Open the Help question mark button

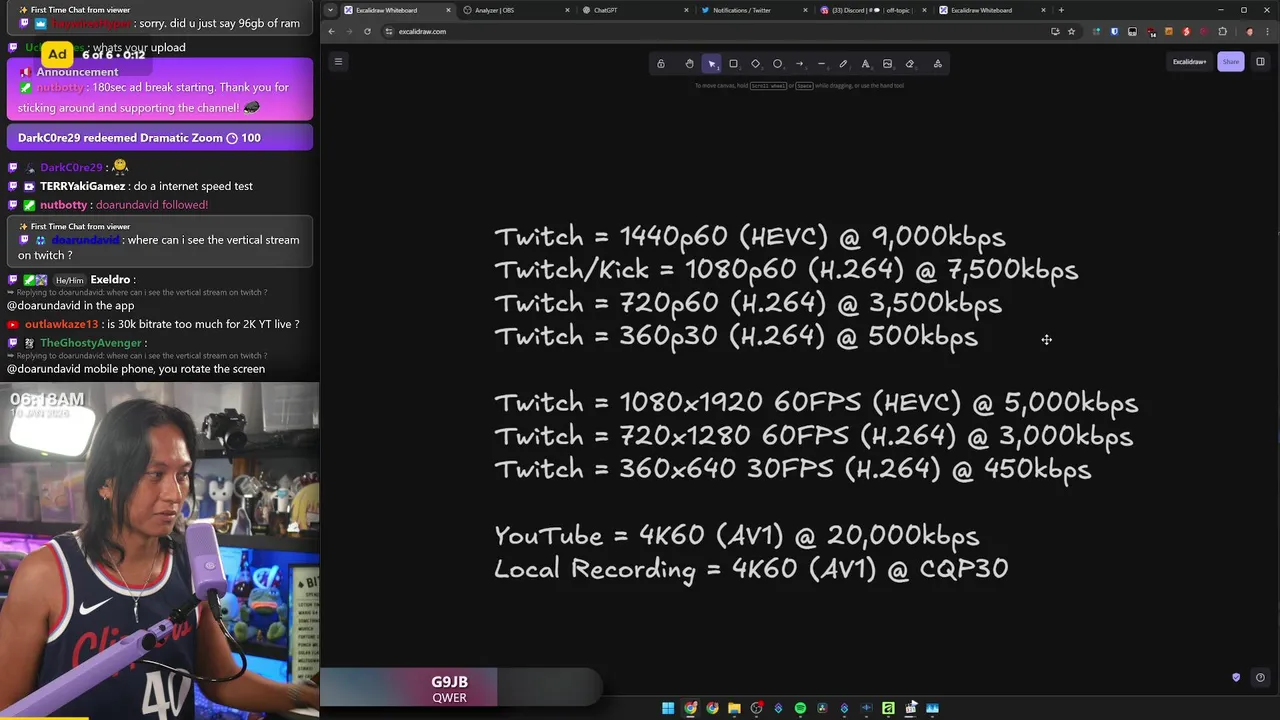tap(1260, 677)
